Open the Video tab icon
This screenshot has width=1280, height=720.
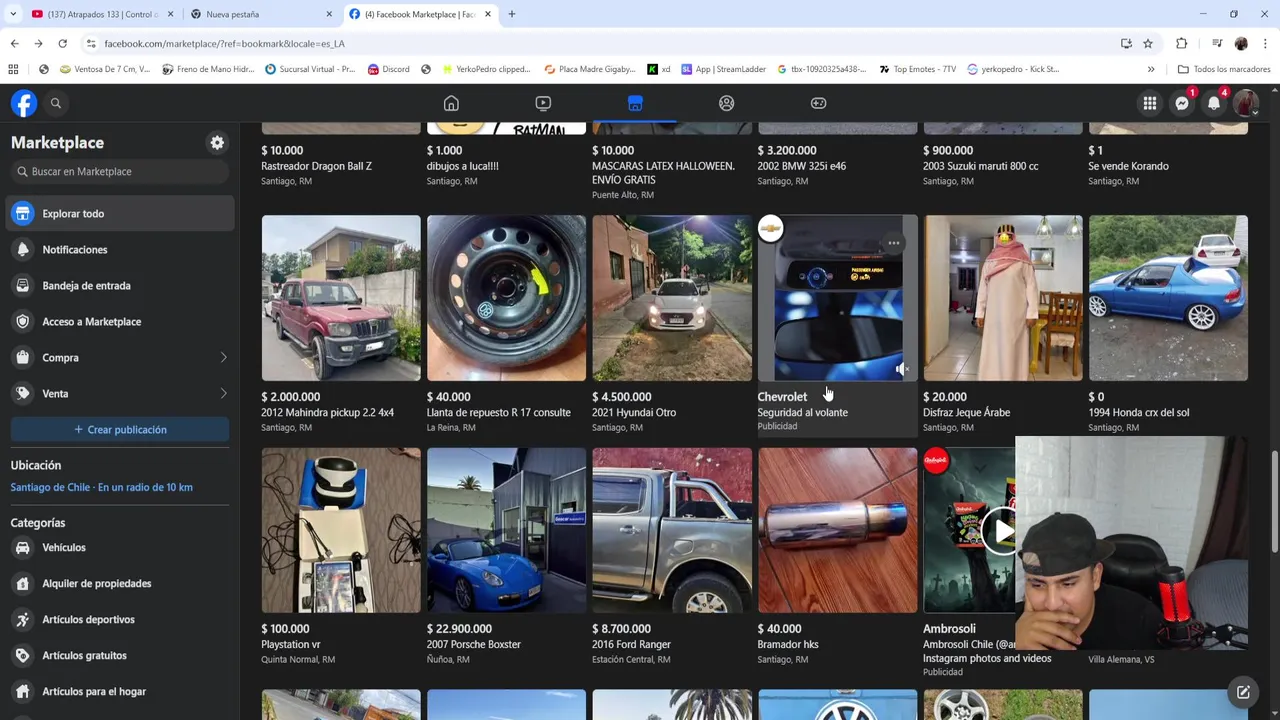pos(543,103)
